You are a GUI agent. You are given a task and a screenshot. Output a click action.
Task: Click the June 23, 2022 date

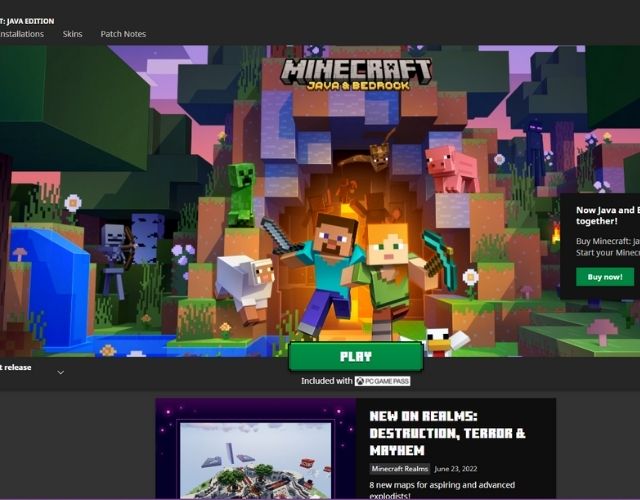456,469
